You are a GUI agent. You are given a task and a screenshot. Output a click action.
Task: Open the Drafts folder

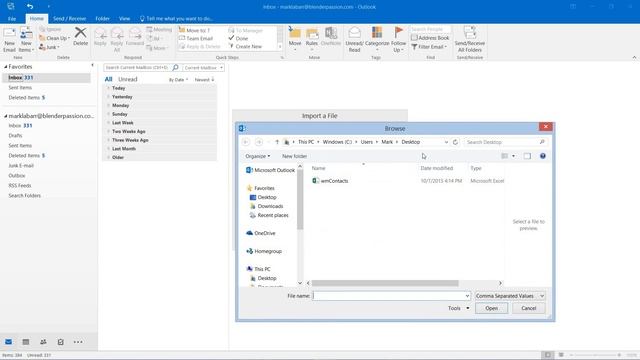[x=15, y=136]
